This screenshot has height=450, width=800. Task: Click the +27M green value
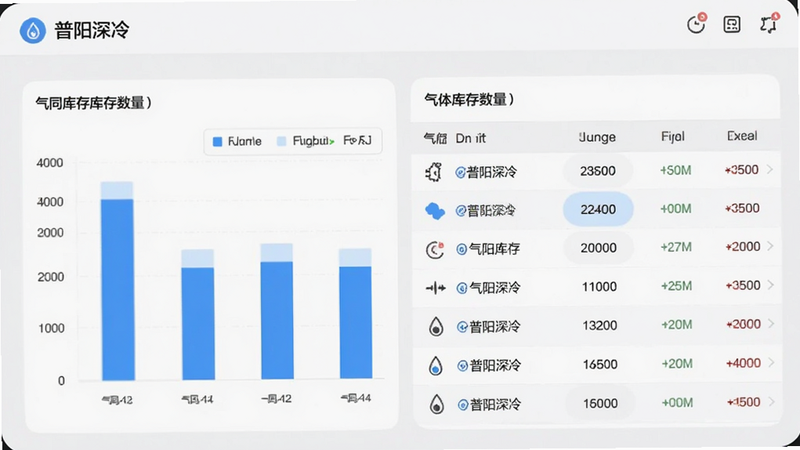coord(676,247)
